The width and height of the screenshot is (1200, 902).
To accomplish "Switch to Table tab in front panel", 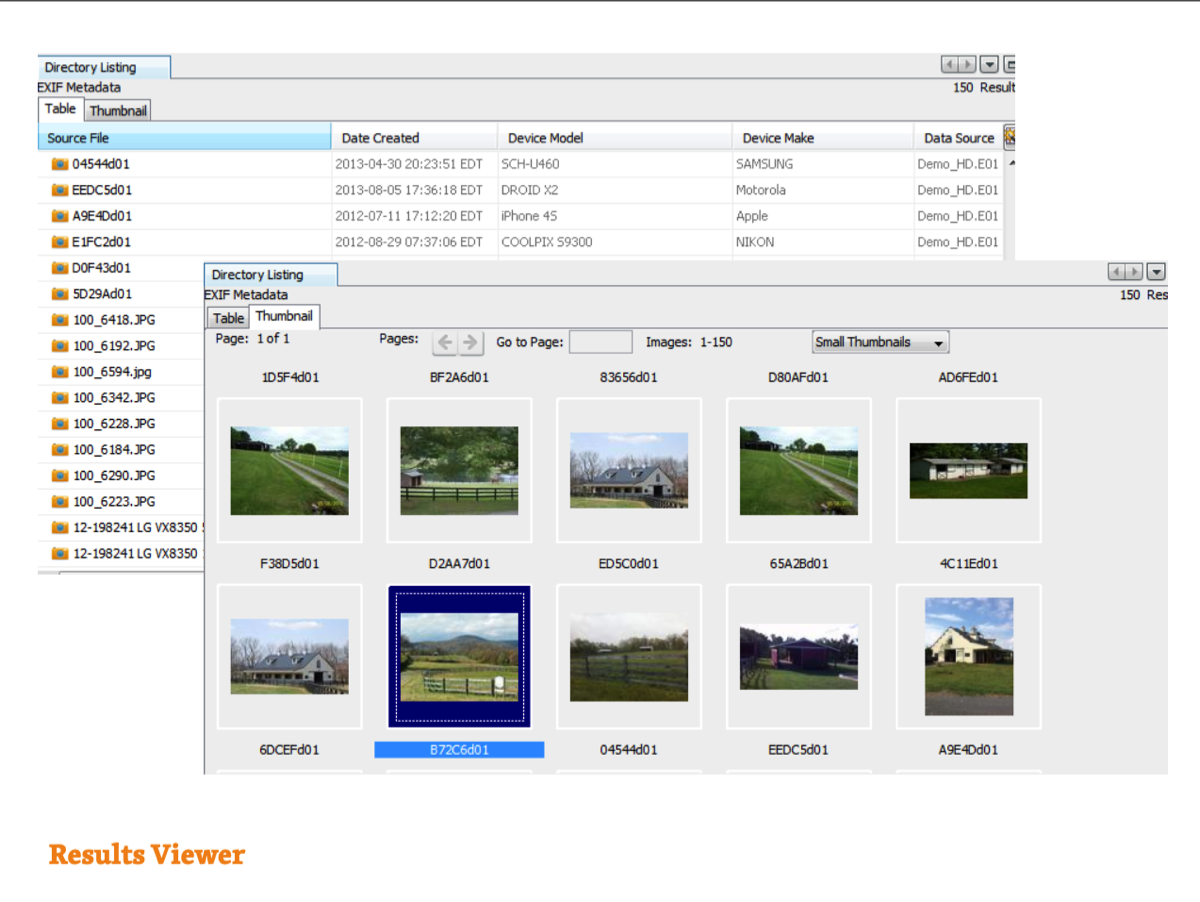I will 228,318.
